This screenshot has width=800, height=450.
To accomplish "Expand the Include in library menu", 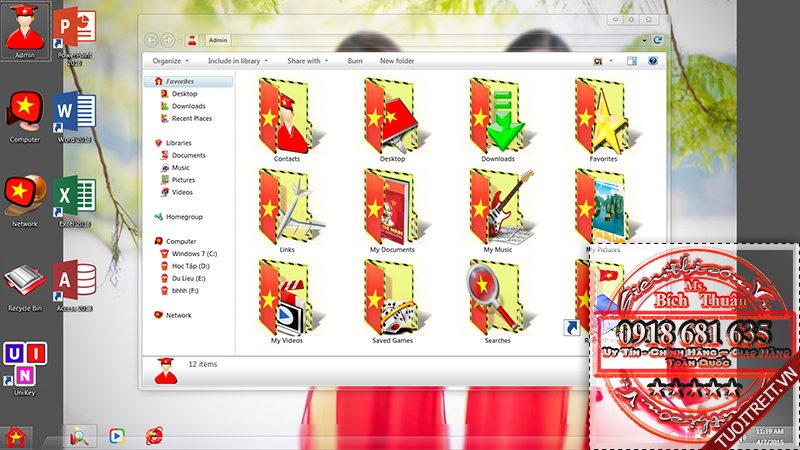I will tap(238, 61).
